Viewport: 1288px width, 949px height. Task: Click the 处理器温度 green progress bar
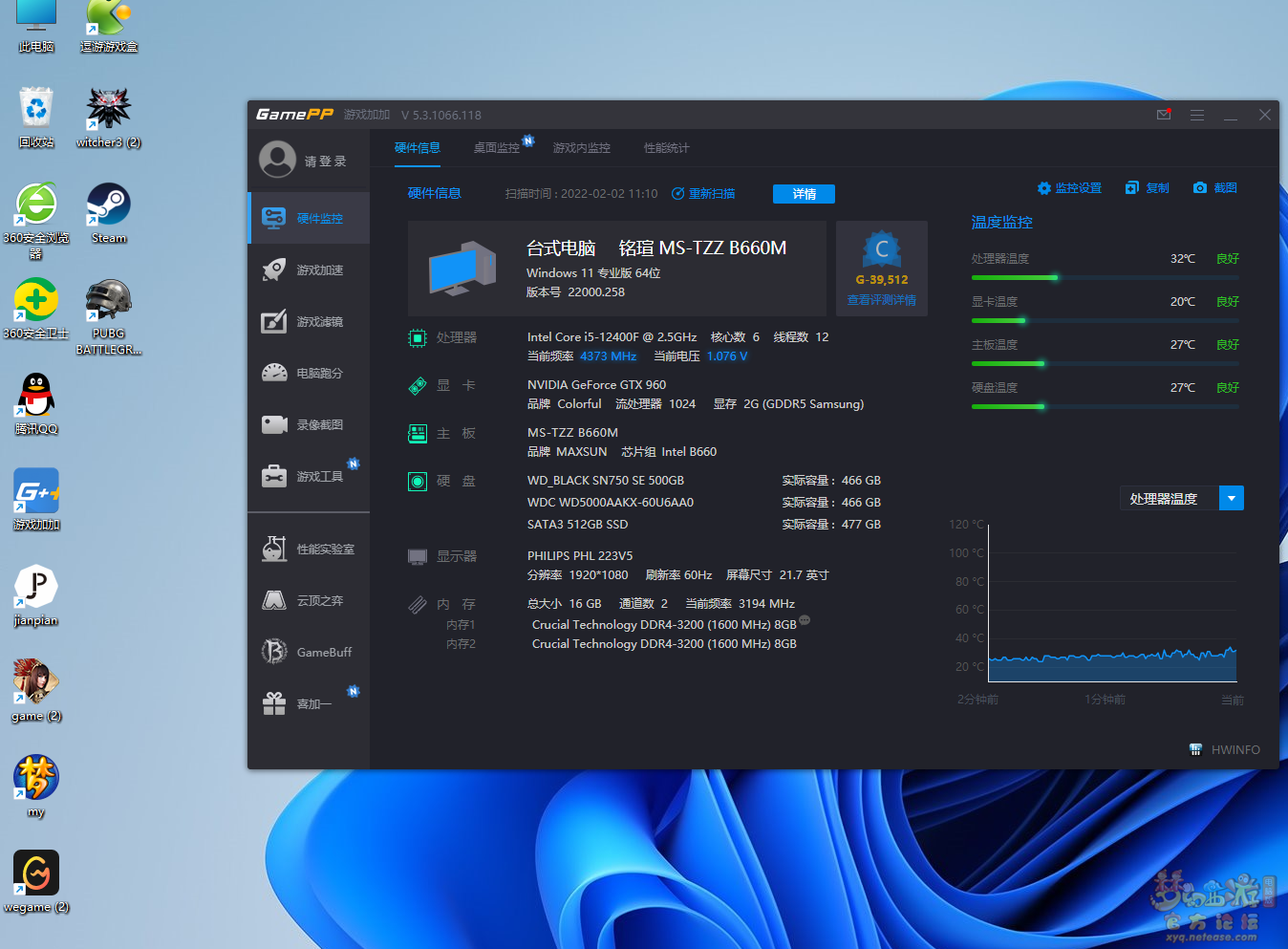(1015, 278)
